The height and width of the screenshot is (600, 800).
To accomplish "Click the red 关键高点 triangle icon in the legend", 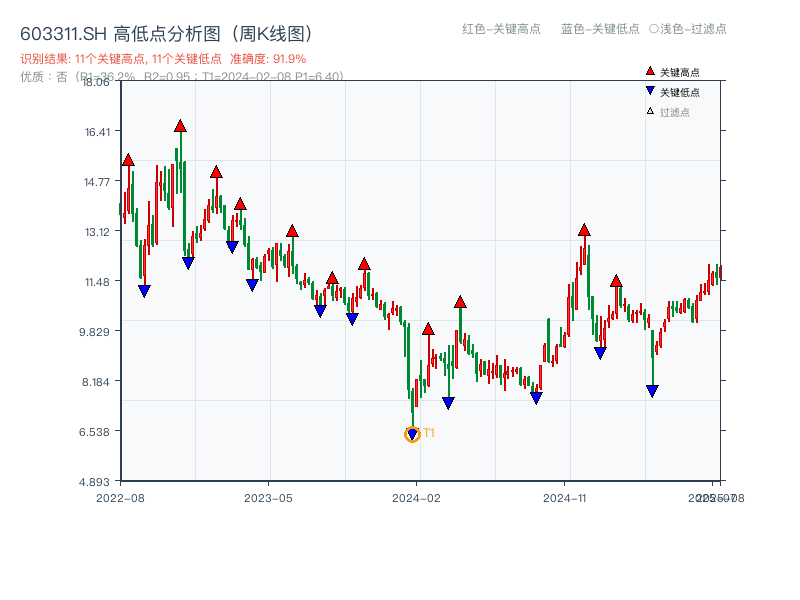I will (649, 71).
